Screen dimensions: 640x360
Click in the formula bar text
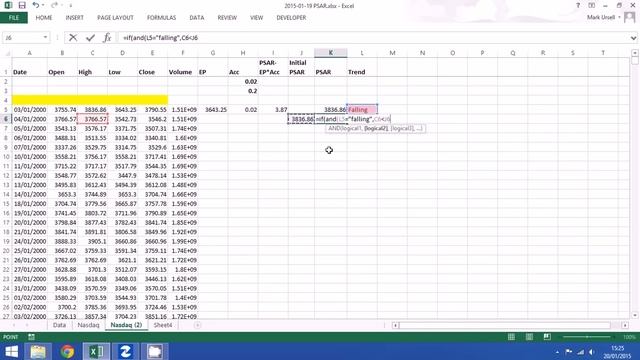pyautogui.click(x=373, y=38)
